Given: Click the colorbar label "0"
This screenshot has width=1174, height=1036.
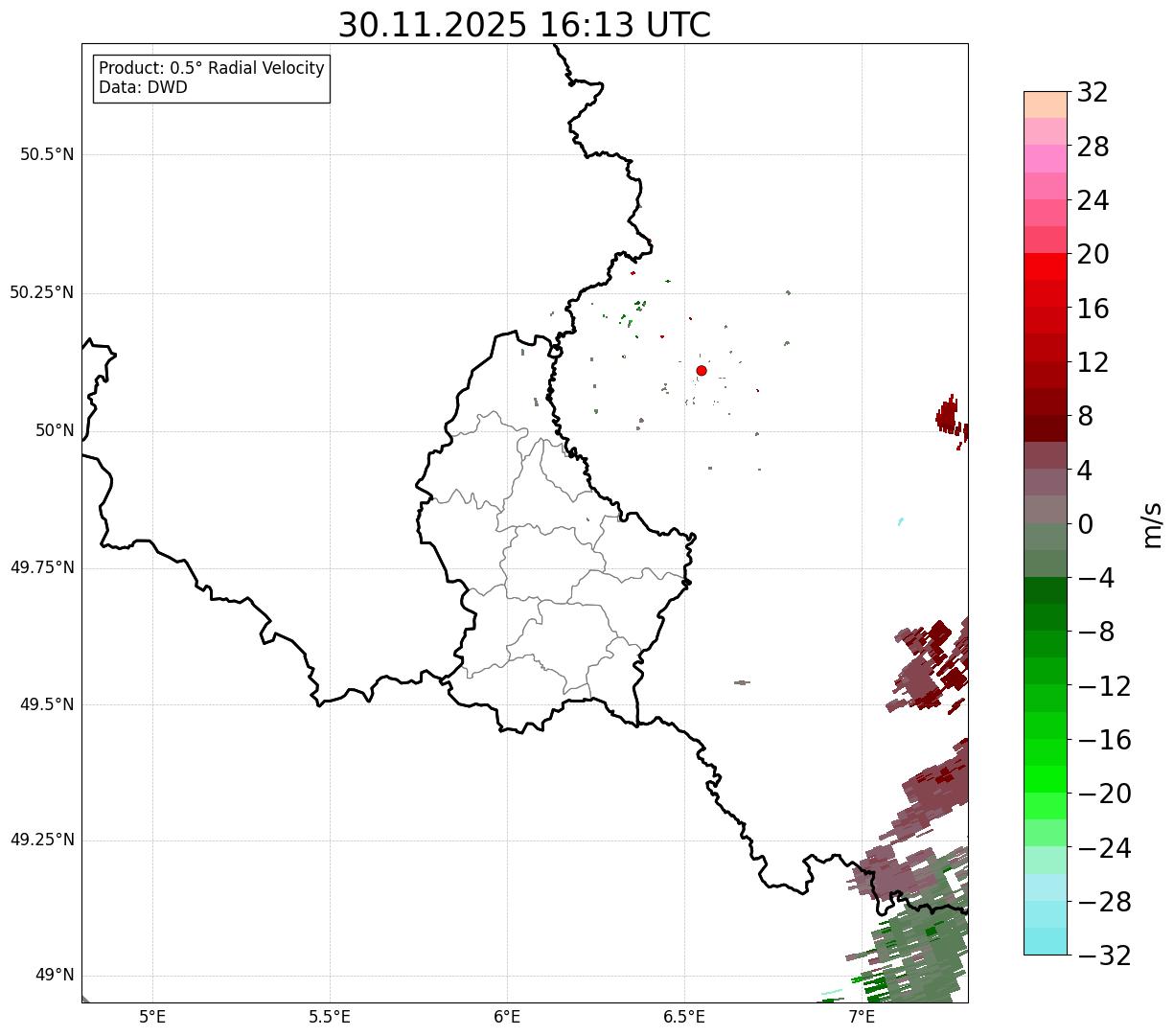Looking at the screenshot, I should pos(1085,524).
